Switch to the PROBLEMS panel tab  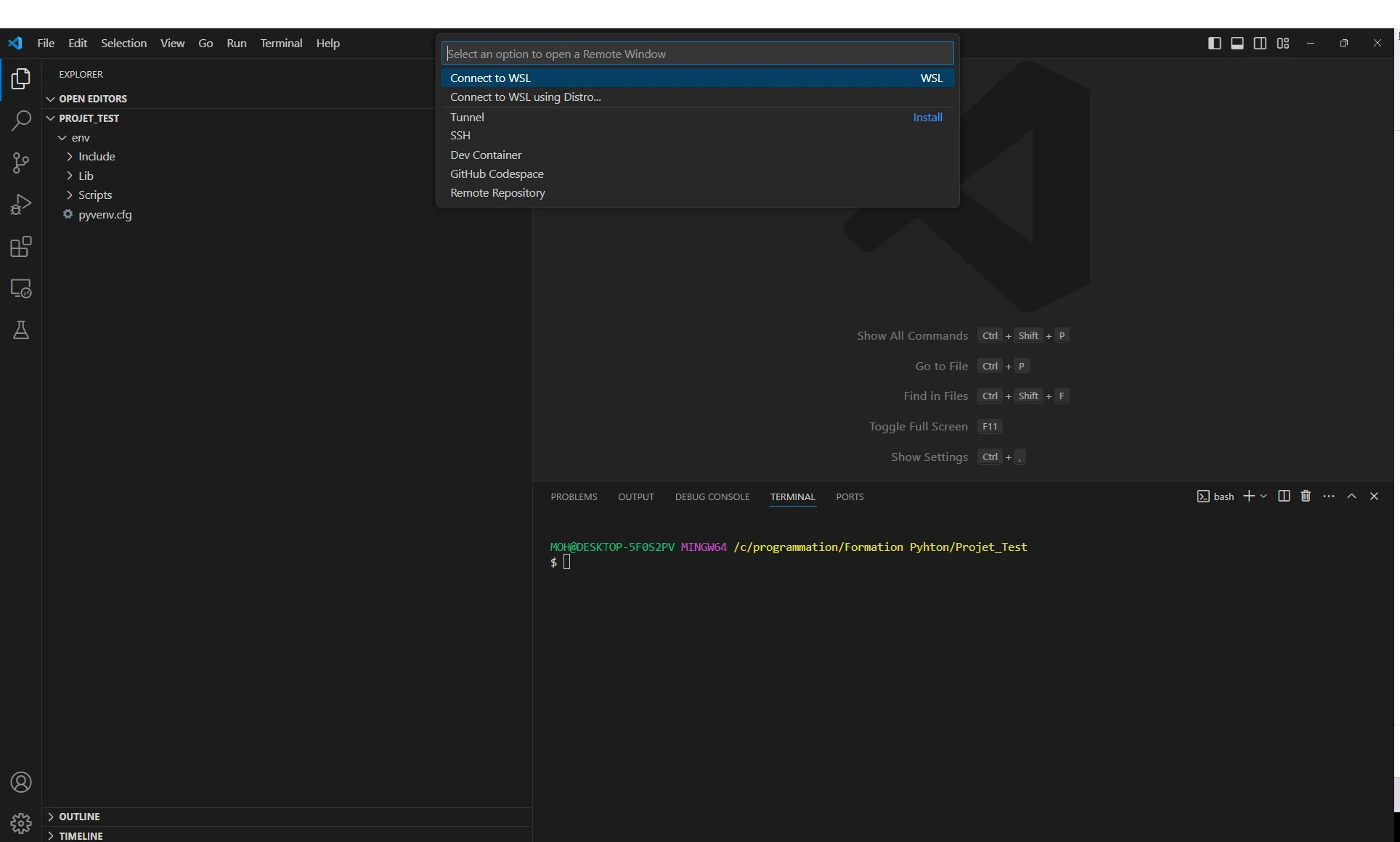574,497
